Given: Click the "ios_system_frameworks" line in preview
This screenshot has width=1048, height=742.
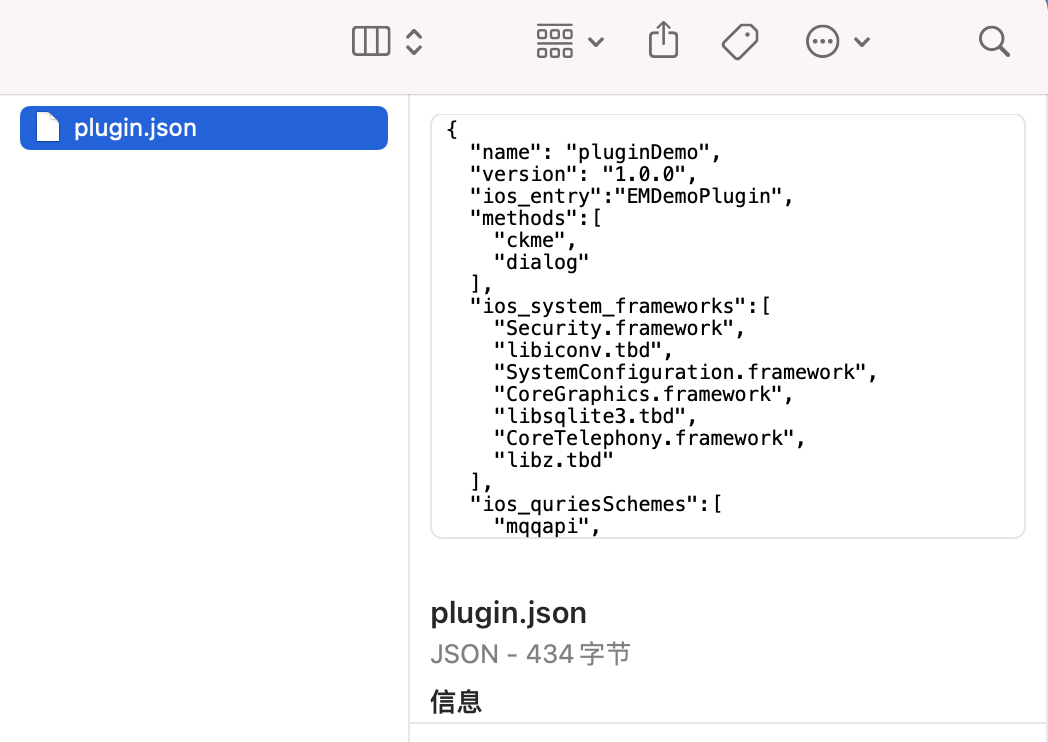Looking at the screenshot, I should click(x=620, y=306).
